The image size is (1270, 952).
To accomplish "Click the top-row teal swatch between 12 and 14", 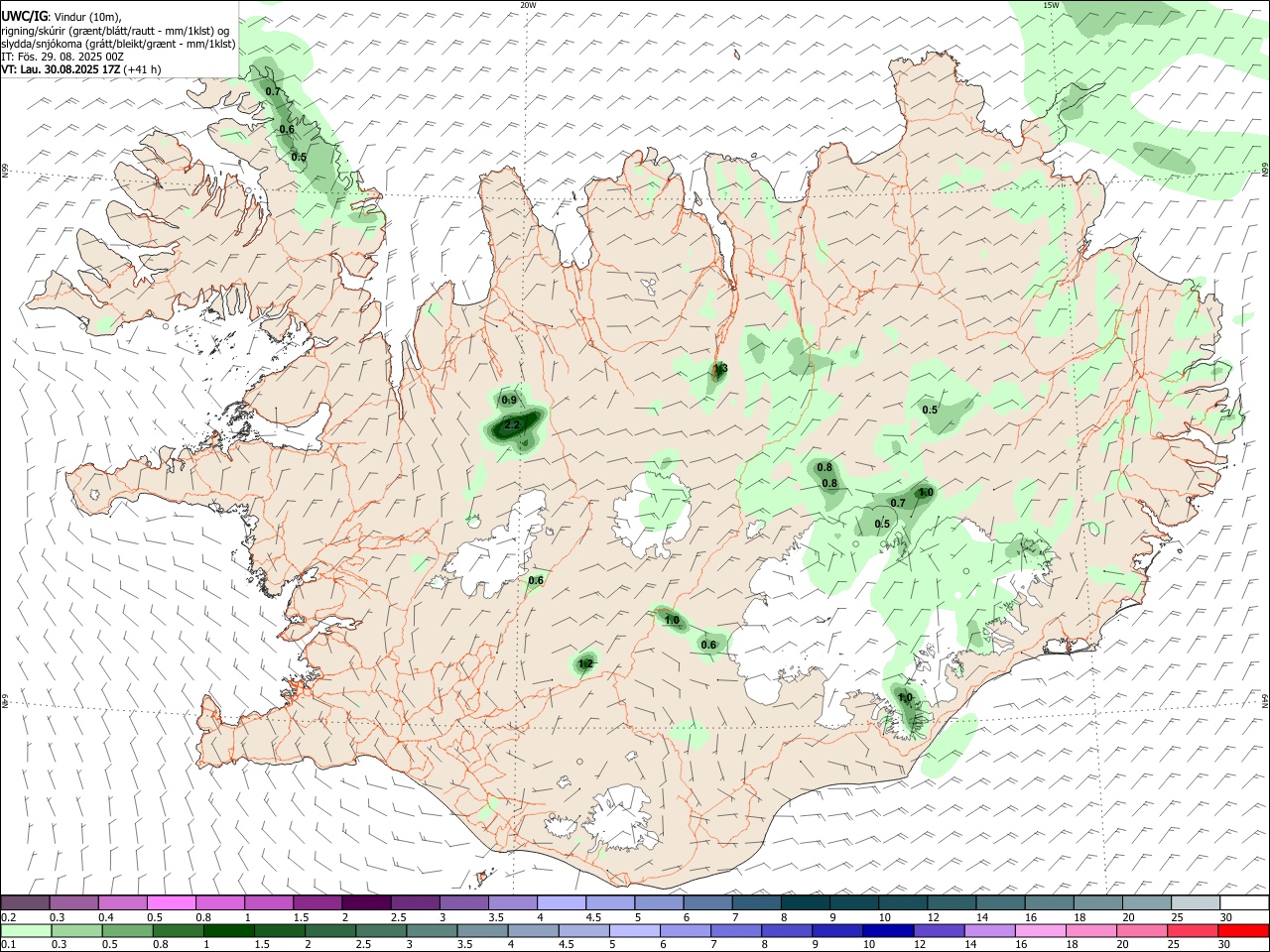I will (x=952, y=903).
